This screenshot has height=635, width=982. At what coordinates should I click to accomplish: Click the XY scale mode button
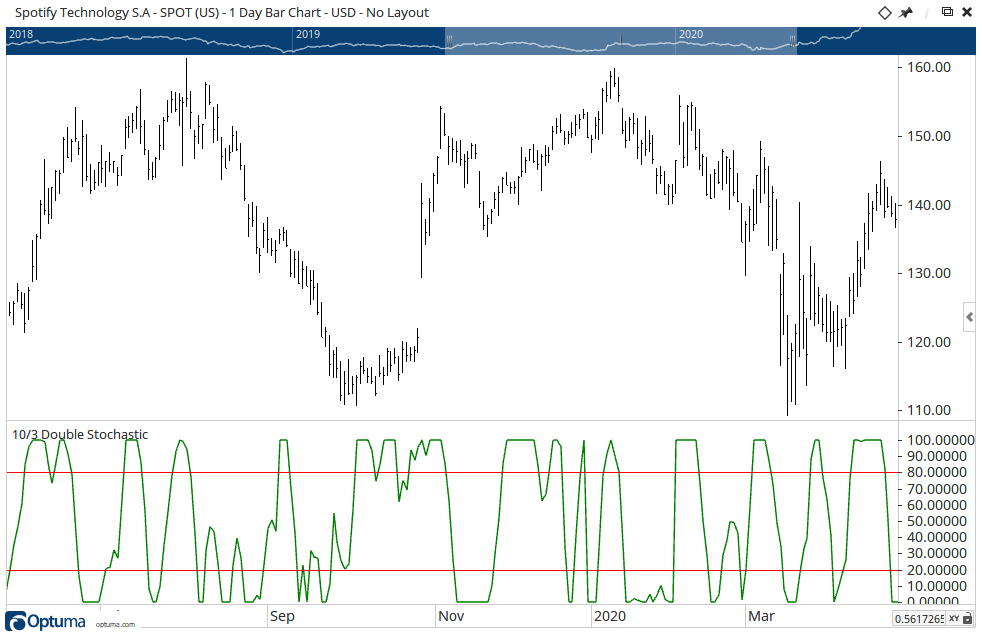pyautogui.click(x=954, y=619)
